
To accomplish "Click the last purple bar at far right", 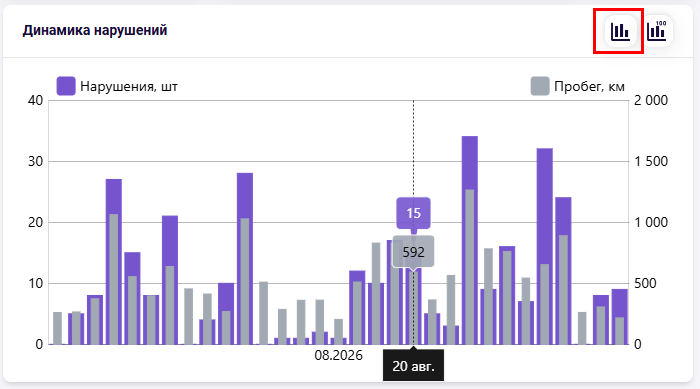I will [620, 317].
